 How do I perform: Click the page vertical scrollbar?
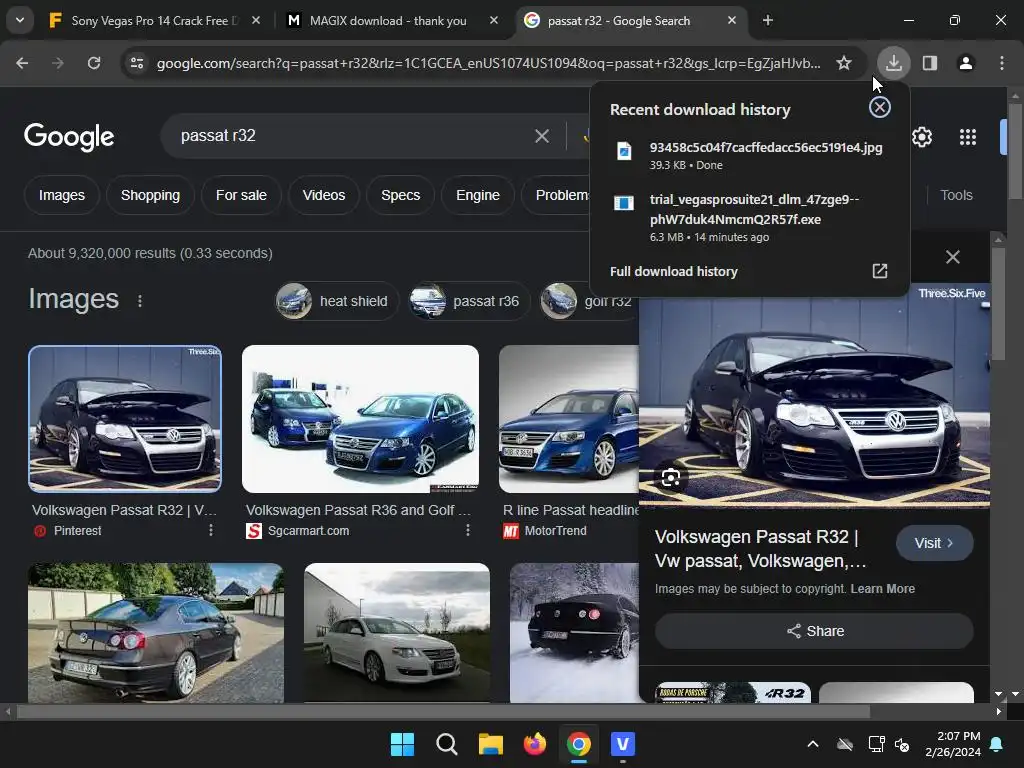(x=1015, y=150)
